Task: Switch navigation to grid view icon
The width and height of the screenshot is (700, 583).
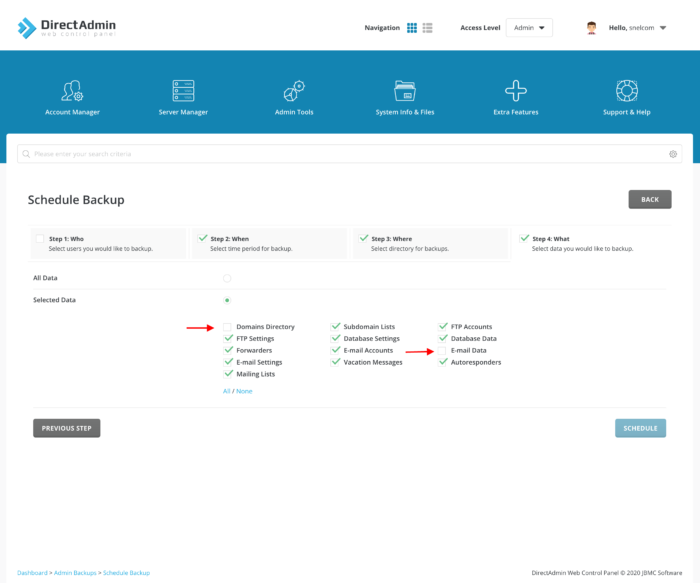Action: point(412,28)
